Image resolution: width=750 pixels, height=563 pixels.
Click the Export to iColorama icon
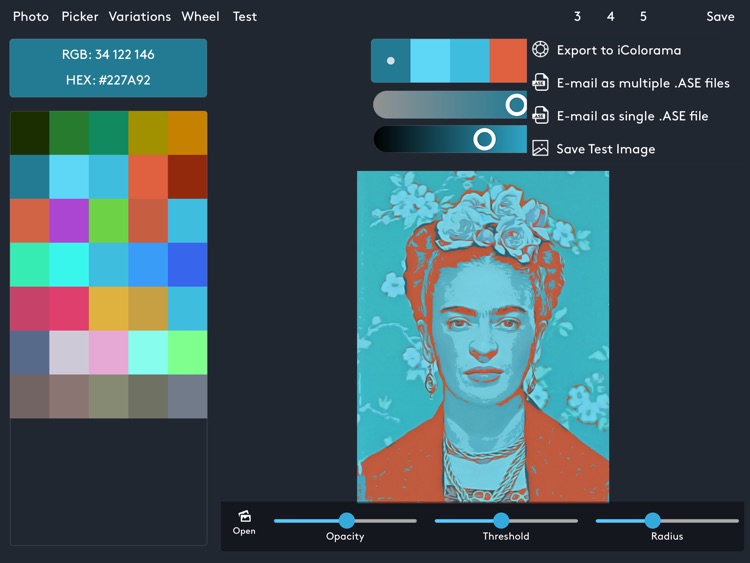tap(540, 49)
